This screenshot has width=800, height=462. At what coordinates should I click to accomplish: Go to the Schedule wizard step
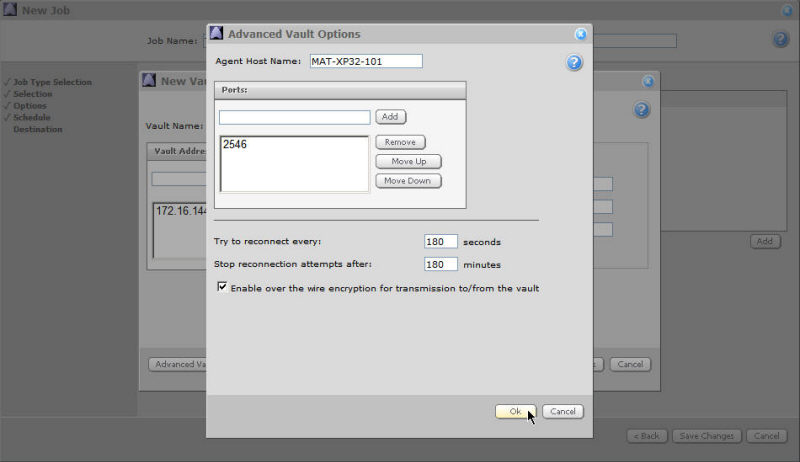click(33, 117)
